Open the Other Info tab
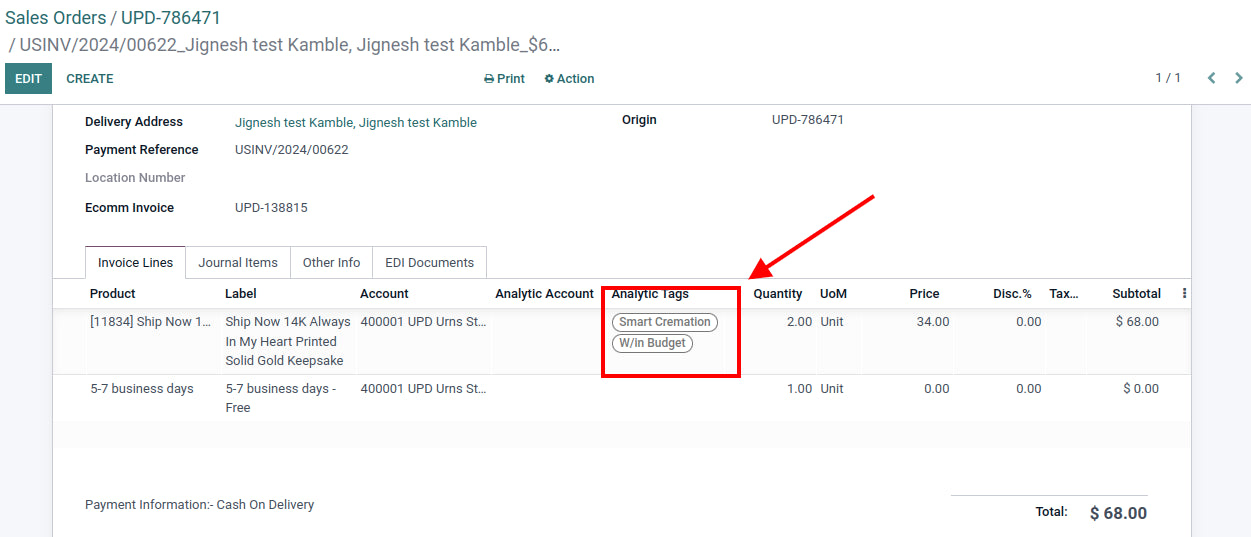Screen dimensions: 1251x537 pos(331,263)
